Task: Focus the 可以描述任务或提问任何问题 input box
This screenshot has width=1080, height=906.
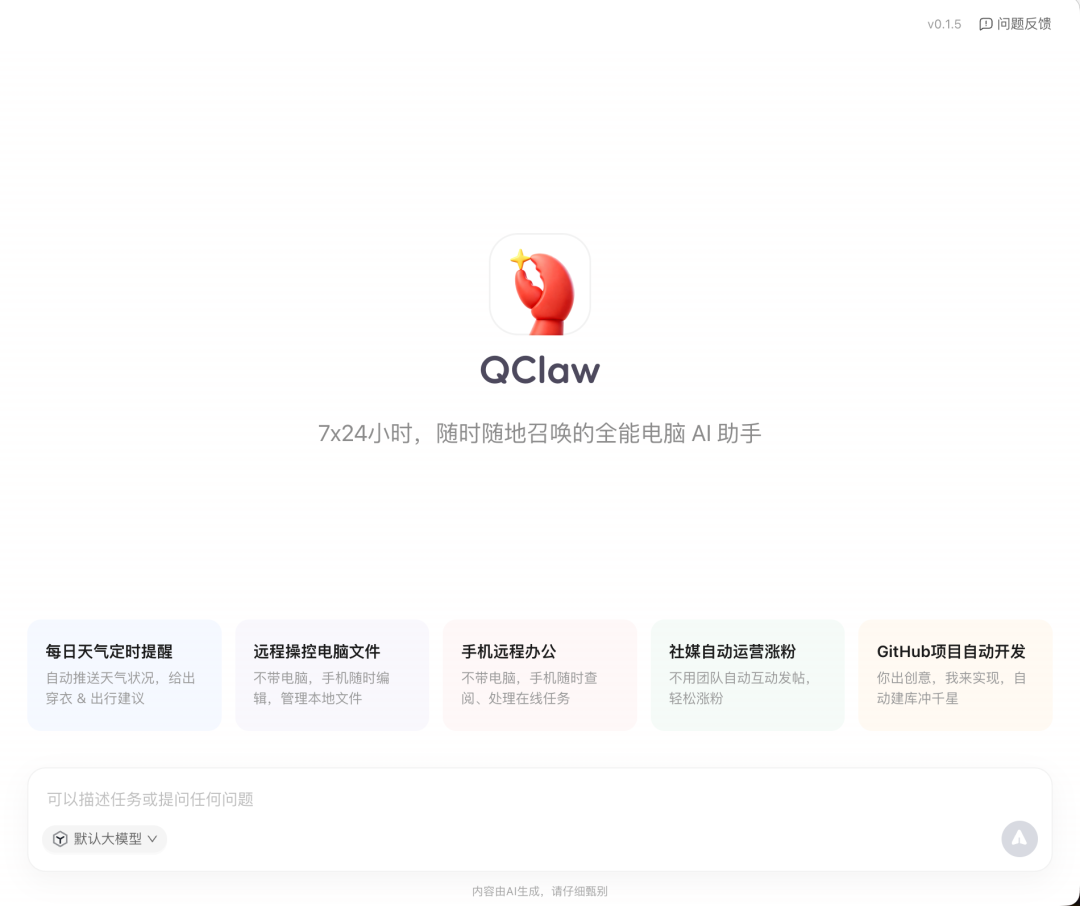Action: pyautogui.click(x=500, y=799)
